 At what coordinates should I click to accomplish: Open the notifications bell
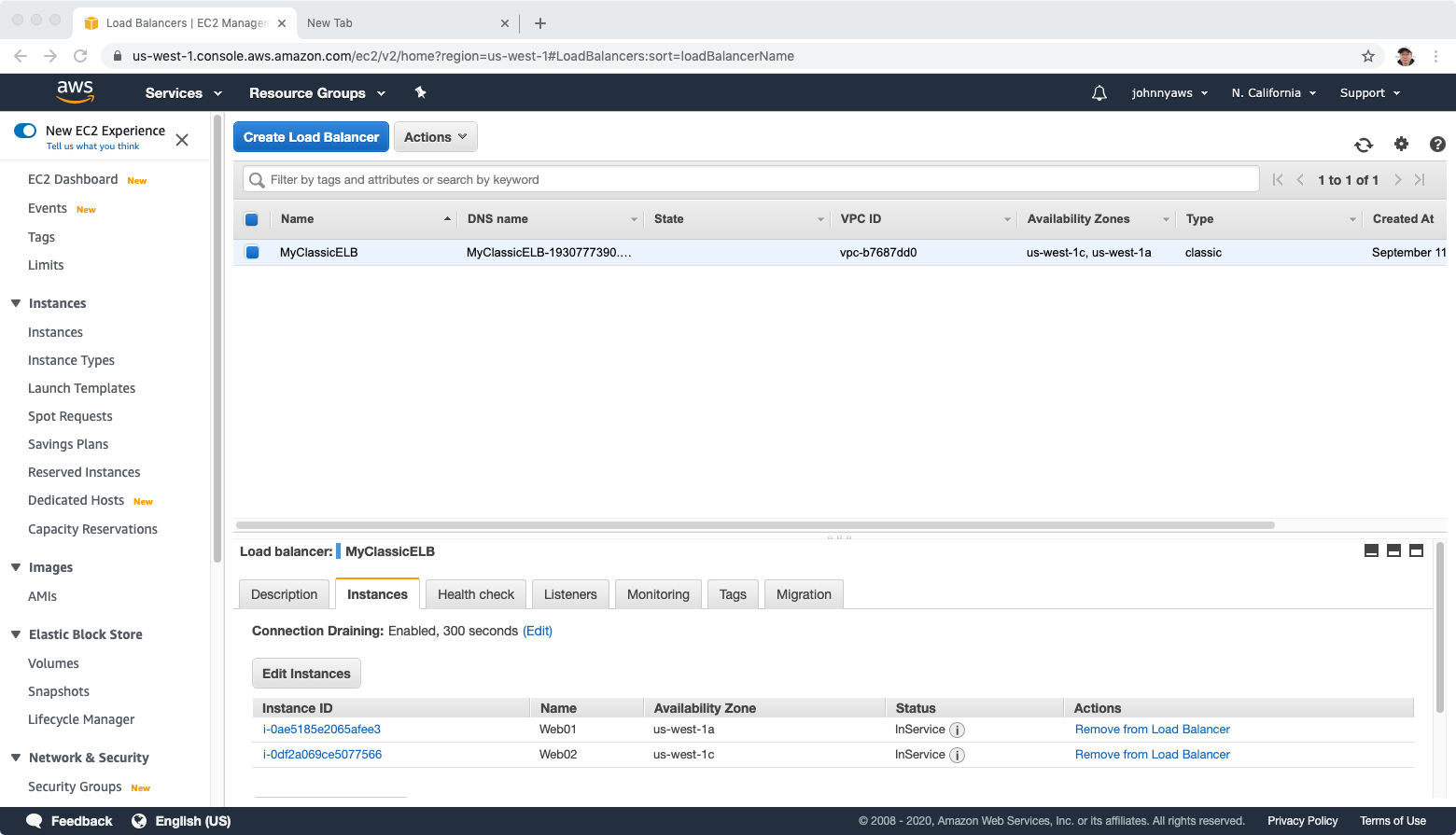(1099, 92)
